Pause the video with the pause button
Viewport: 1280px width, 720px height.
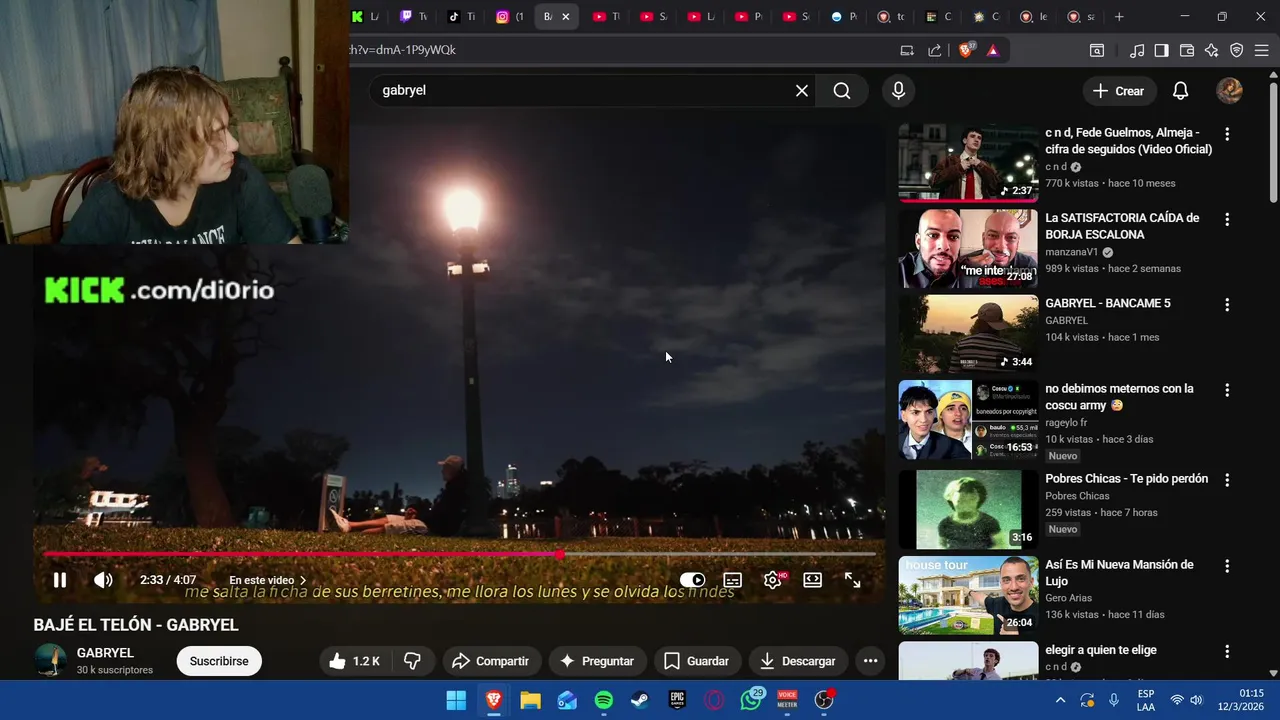pyautogui.click(x=60, y=580)
